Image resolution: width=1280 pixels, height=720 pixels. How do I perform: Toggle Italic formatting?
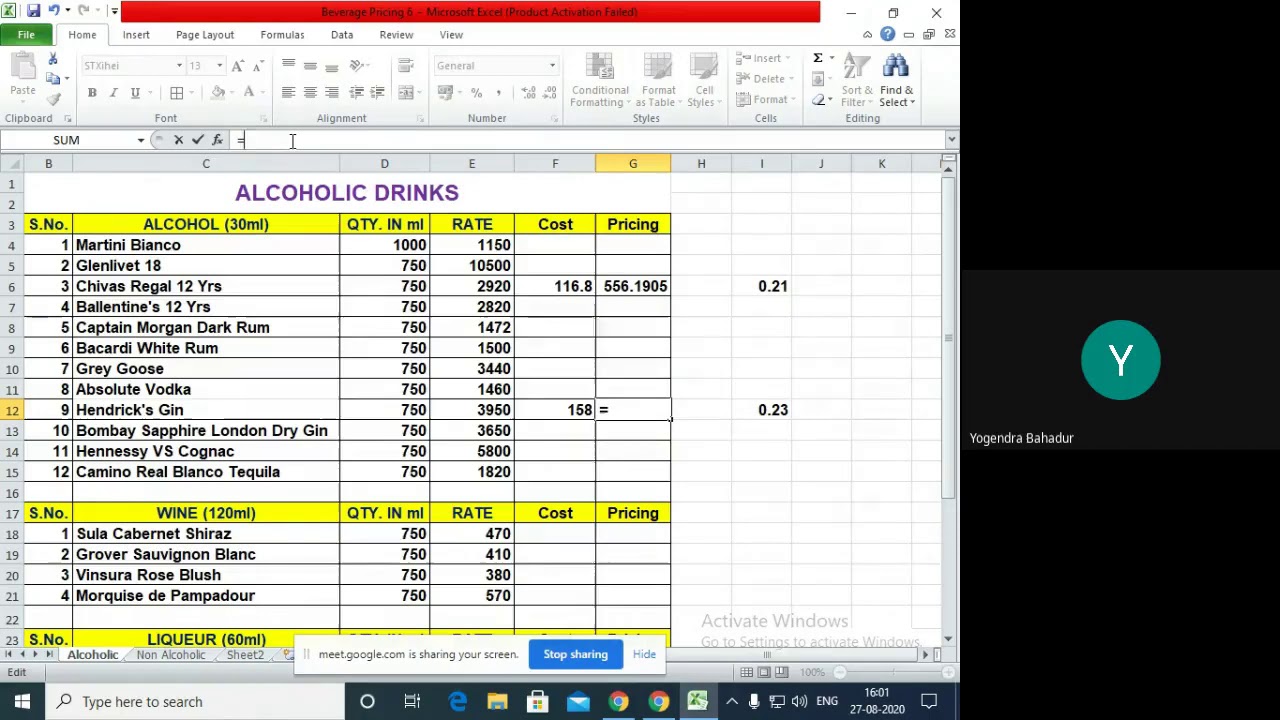point(113,93)
